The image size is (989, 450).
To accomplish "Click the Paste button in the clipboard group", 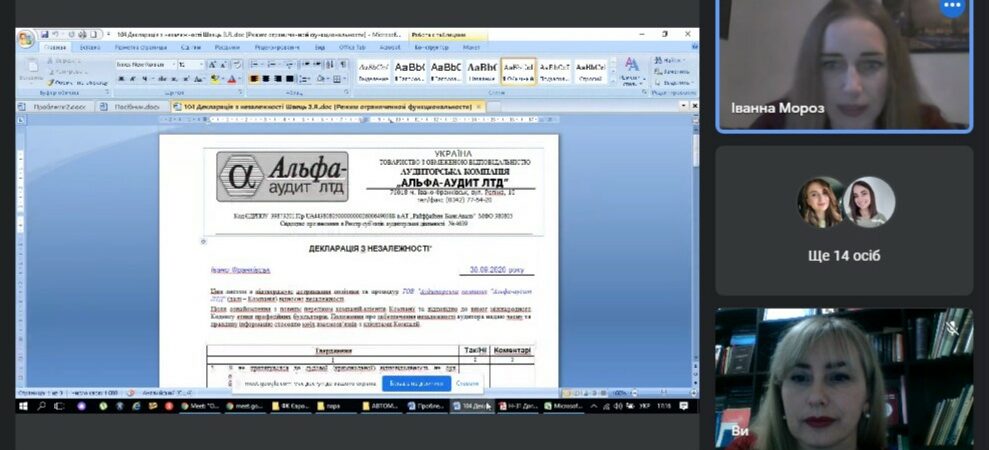I will tap(33, 71).
